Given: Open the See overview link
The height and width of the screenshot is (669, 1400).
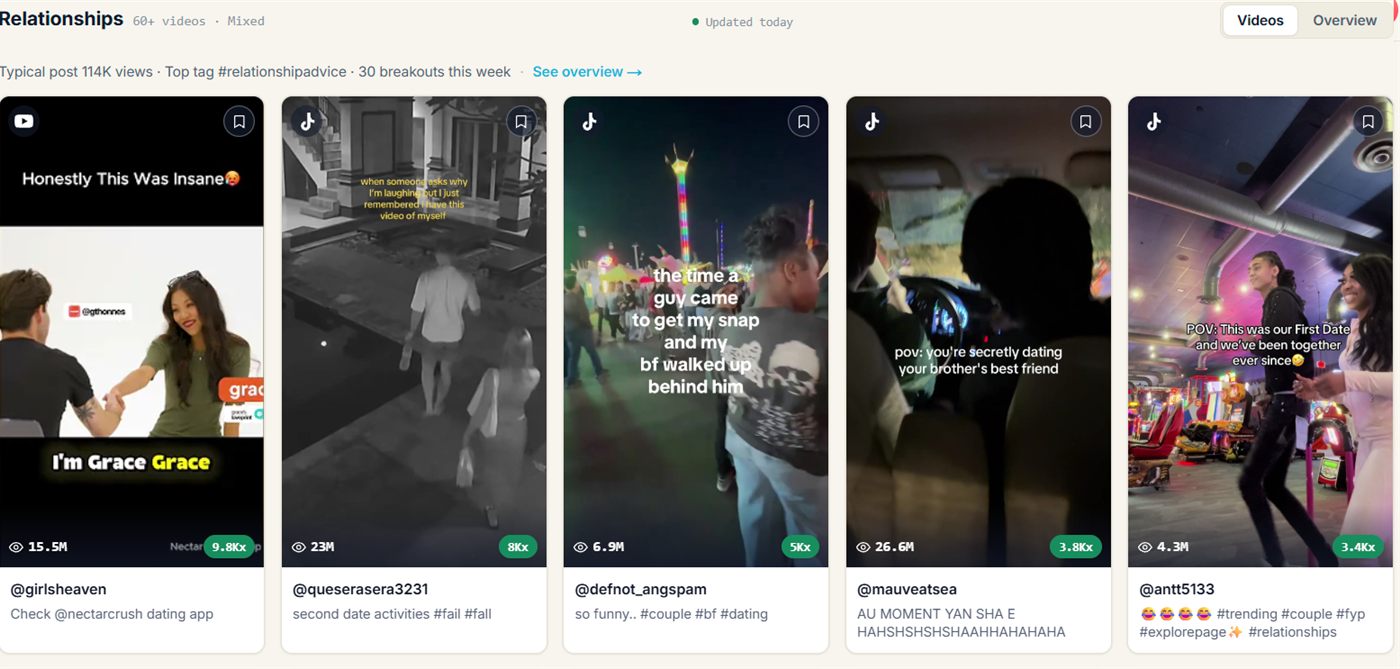Looking at the screenshot, I should click(587, 72).
